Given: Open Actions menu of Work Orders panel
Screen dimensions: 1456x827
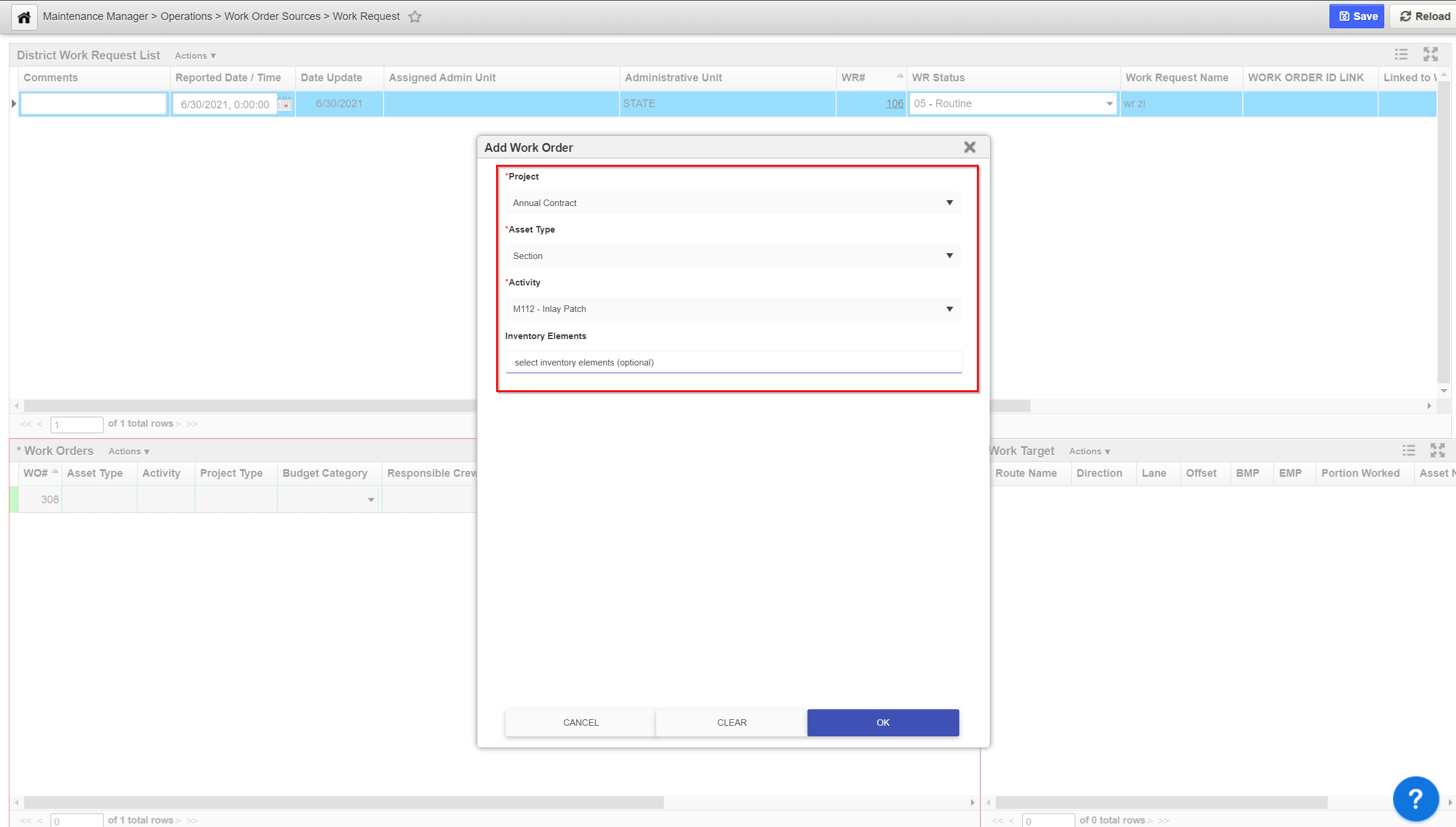Looking at the screenshot, I should [128, 451].
